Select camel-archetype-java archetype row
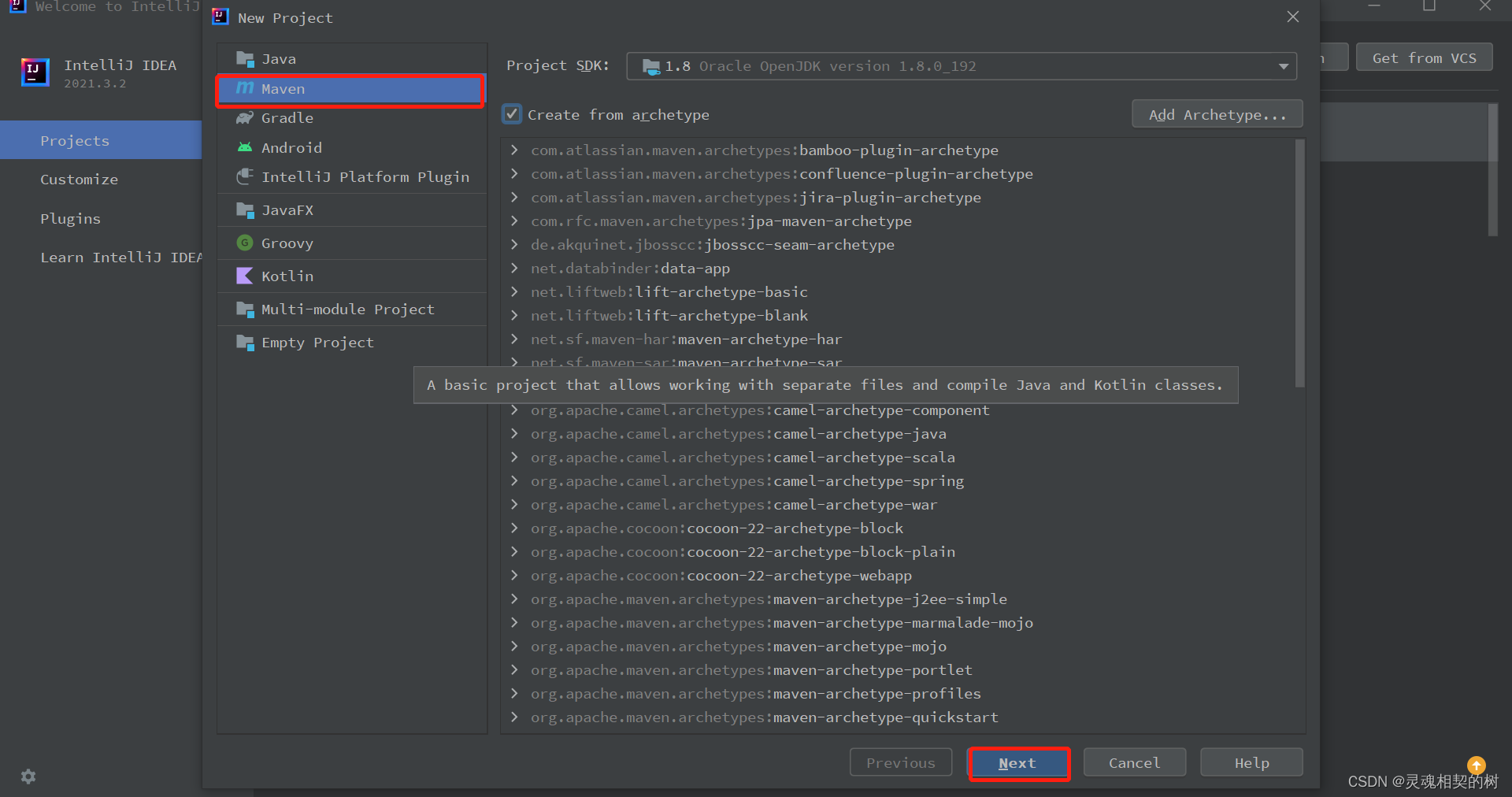This screenshot has height=797, width=1512. click(898, 433)
